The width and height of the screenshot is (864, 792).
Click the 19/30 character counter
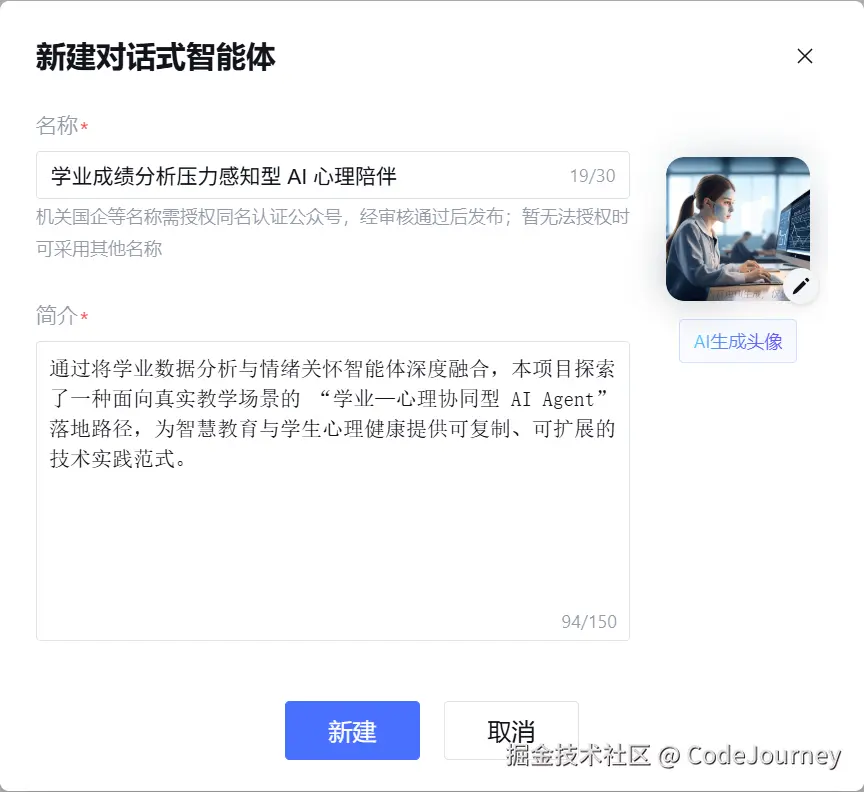592,176
